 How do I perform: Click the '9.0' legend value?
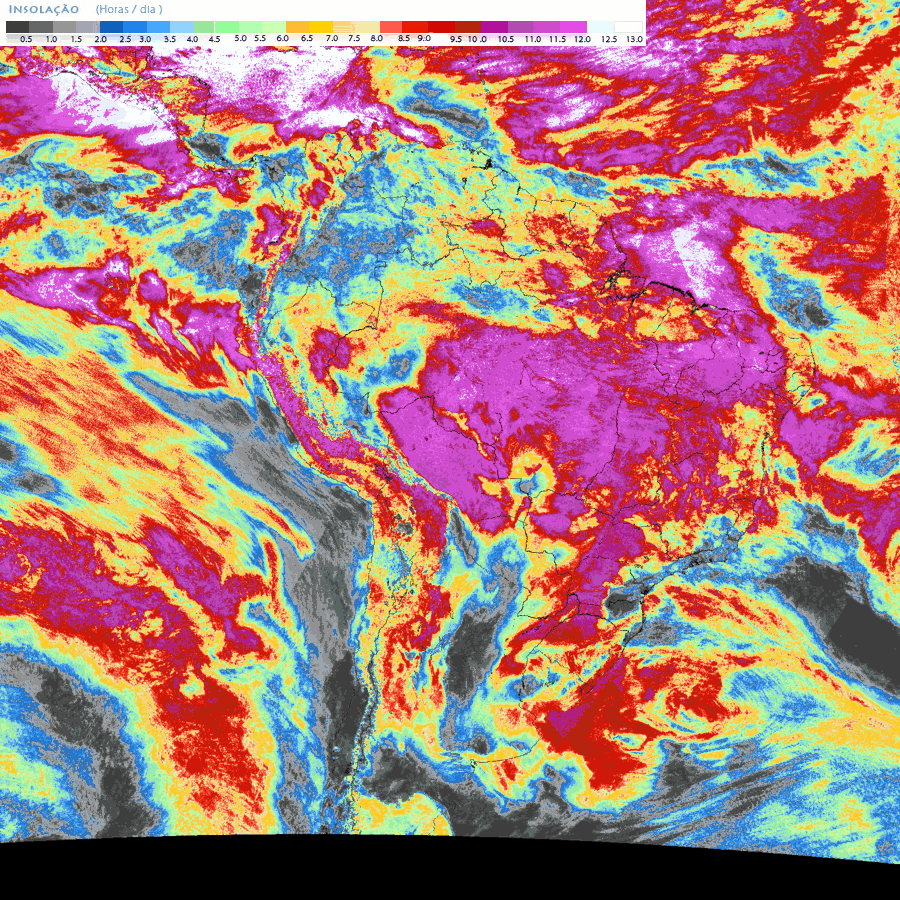click(424, 38)
